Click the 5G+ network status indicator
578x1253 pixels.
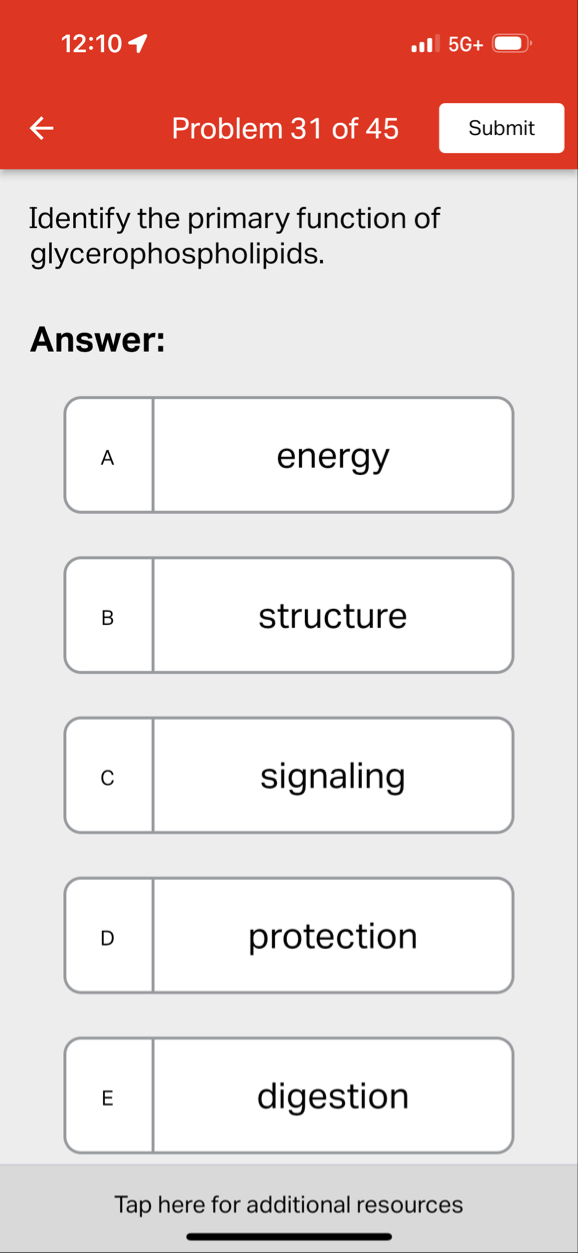464,44
